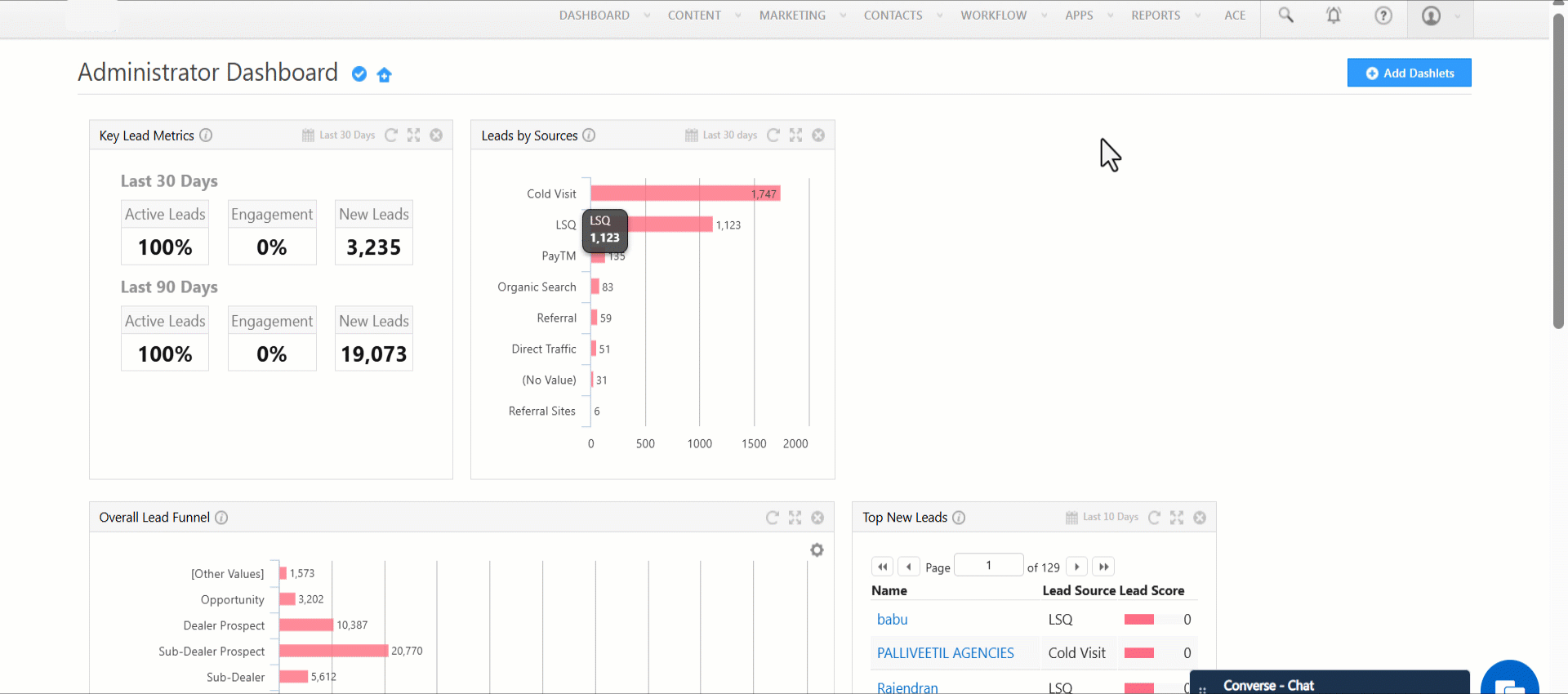
Task: Click the Add Dashlets button
Action: [x=1410, y=73]
